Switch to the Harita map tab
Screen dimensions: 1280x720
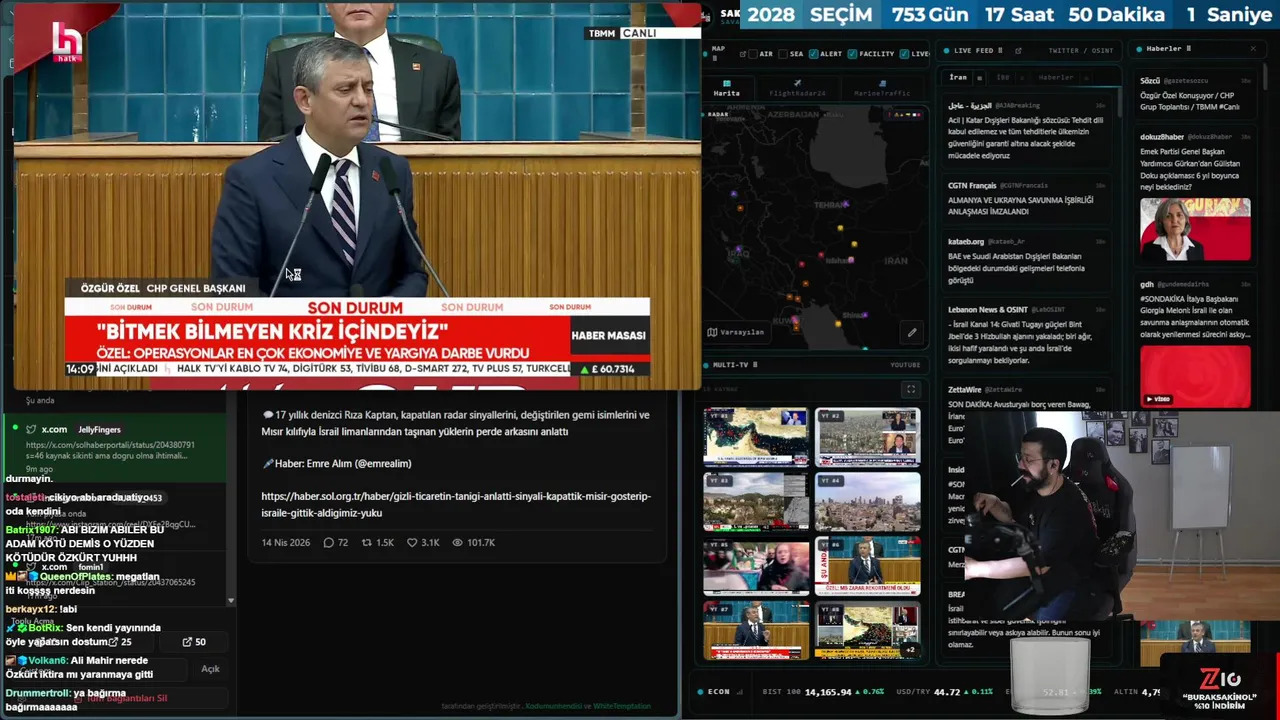point(727,88)
